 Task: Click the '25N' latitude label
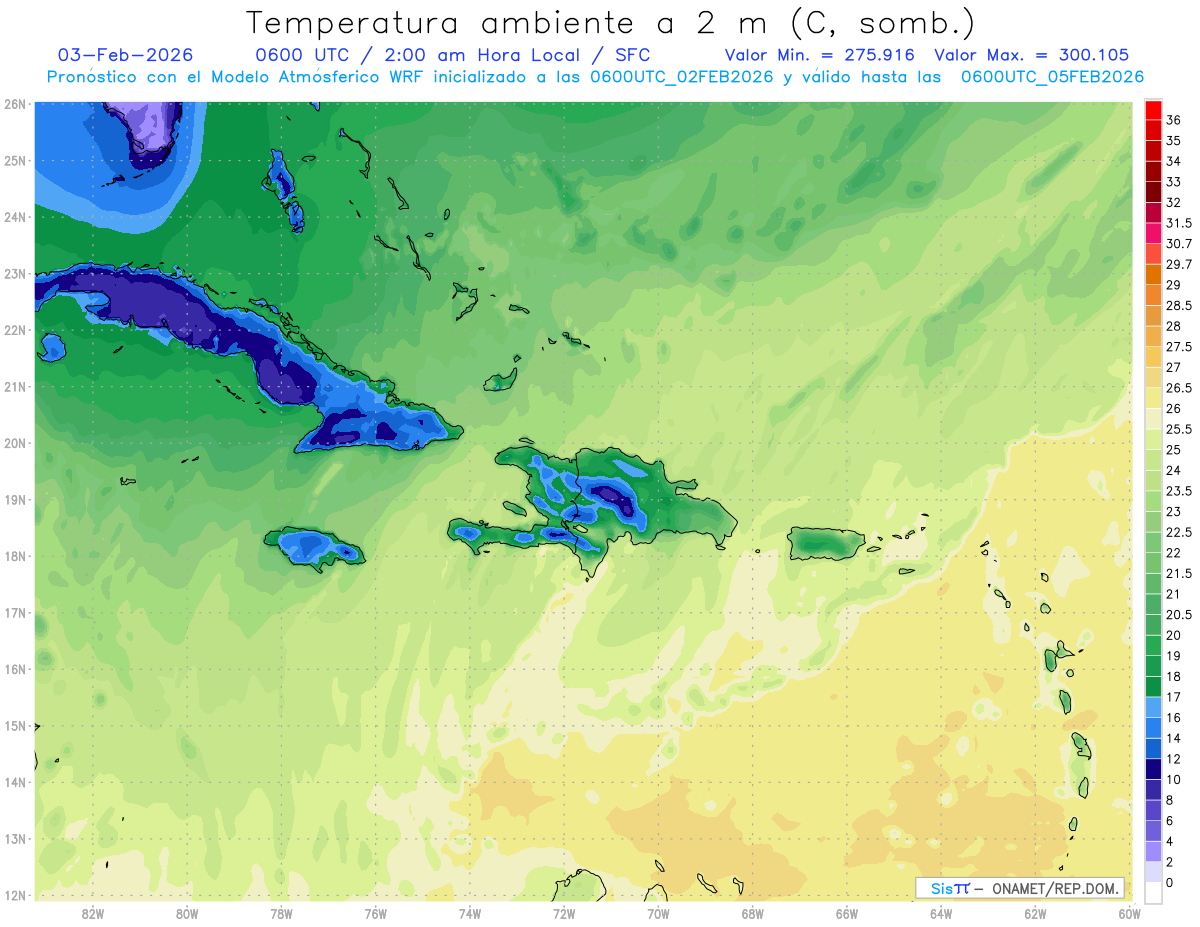click(x=15, y=160)
